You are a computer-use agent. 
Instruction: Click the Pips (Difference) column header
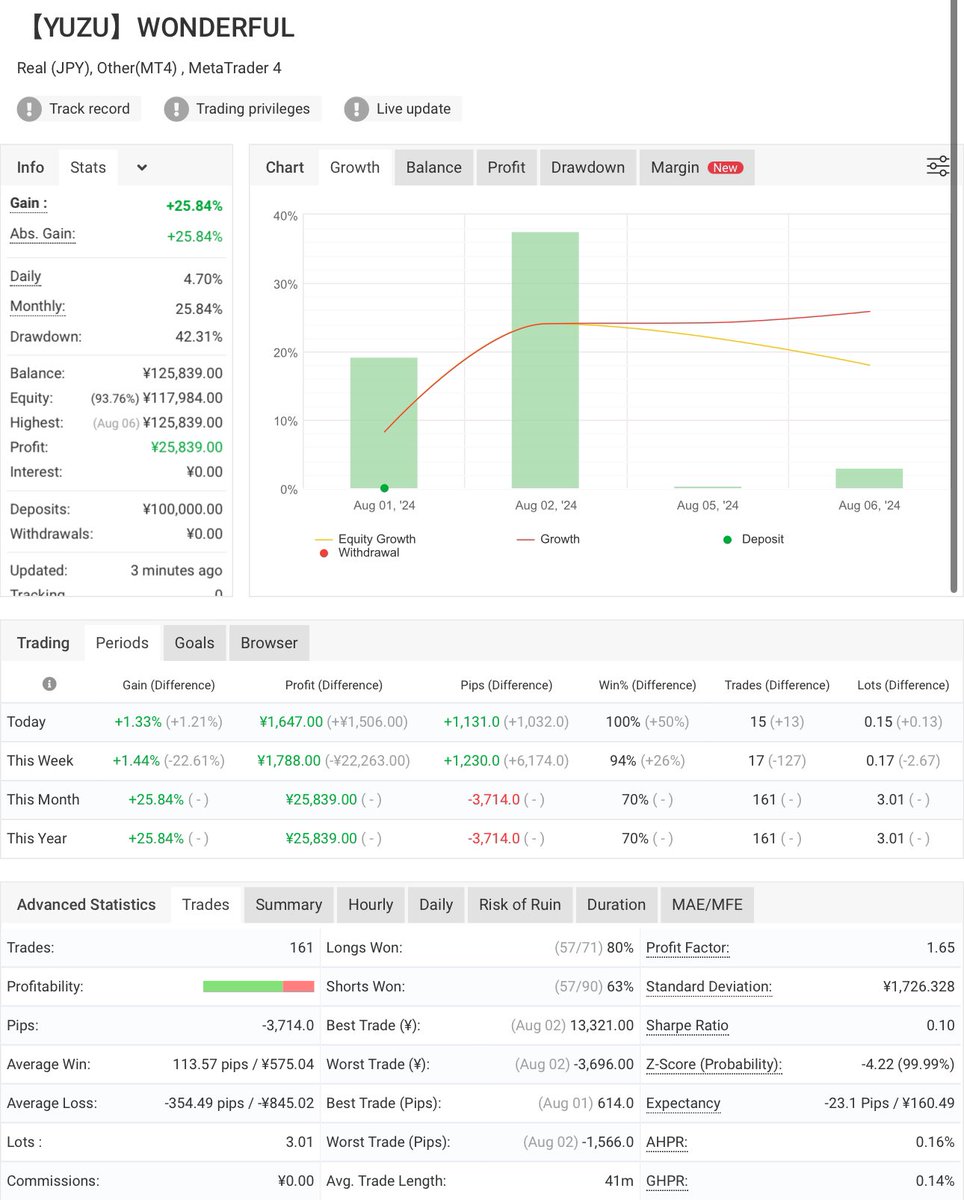pos(505,685)
